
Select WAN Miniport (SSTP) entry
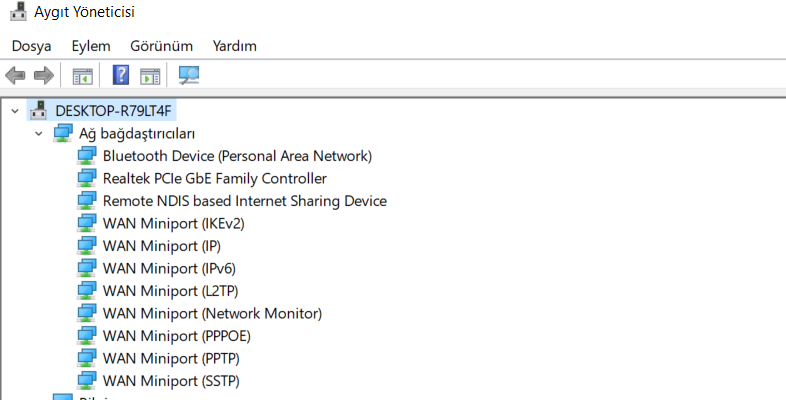tap(171, 381)
